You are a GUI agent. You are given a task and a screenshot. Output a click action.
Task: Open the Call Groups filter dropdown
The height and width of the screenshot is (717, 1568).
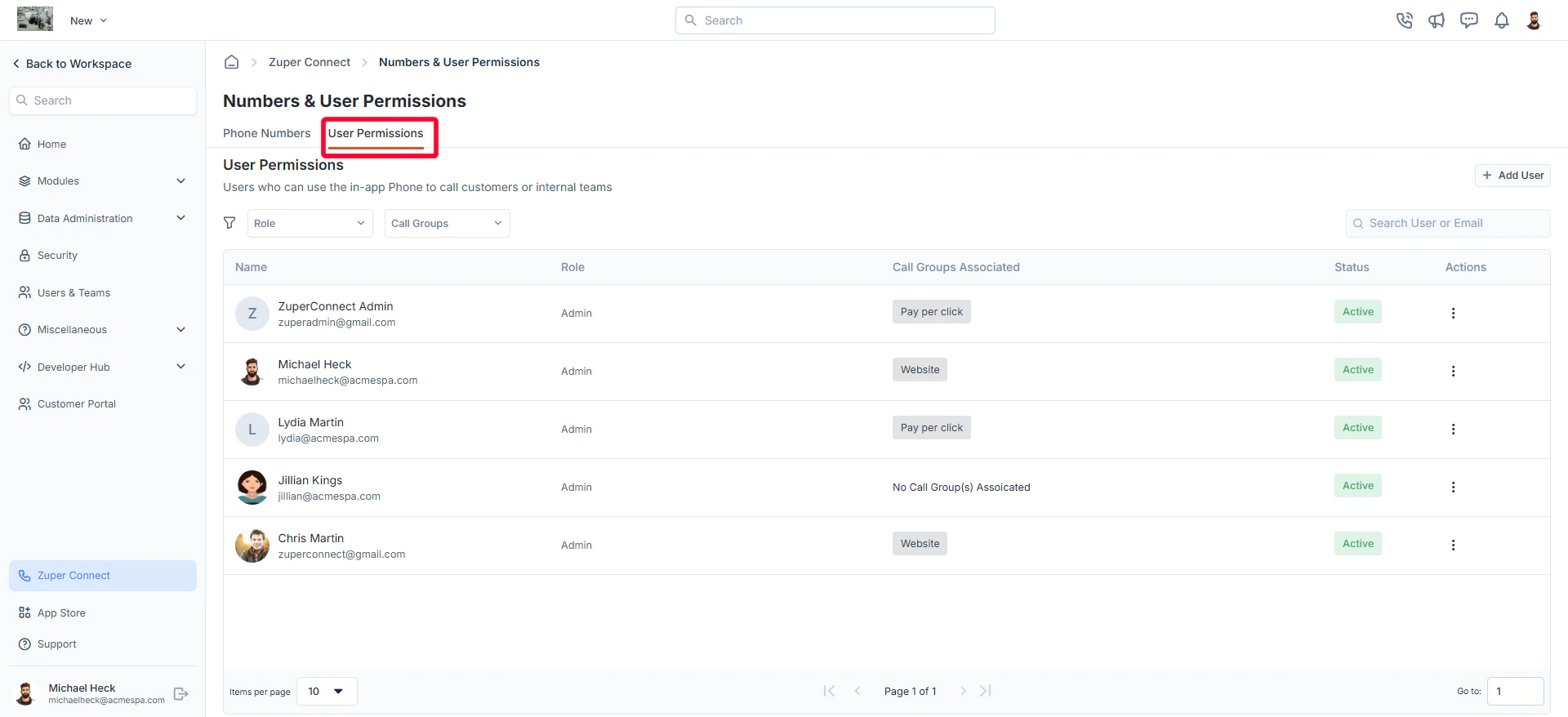pyautogui.click(x=448, y=224)
